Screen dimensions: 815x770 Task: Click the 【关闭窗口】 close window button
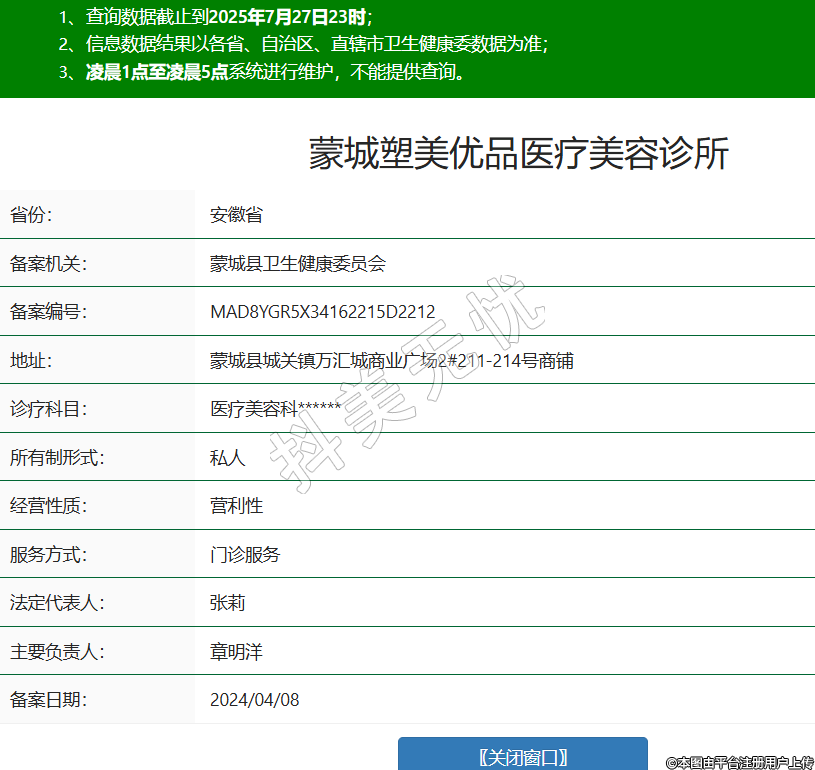pos(522,755)
